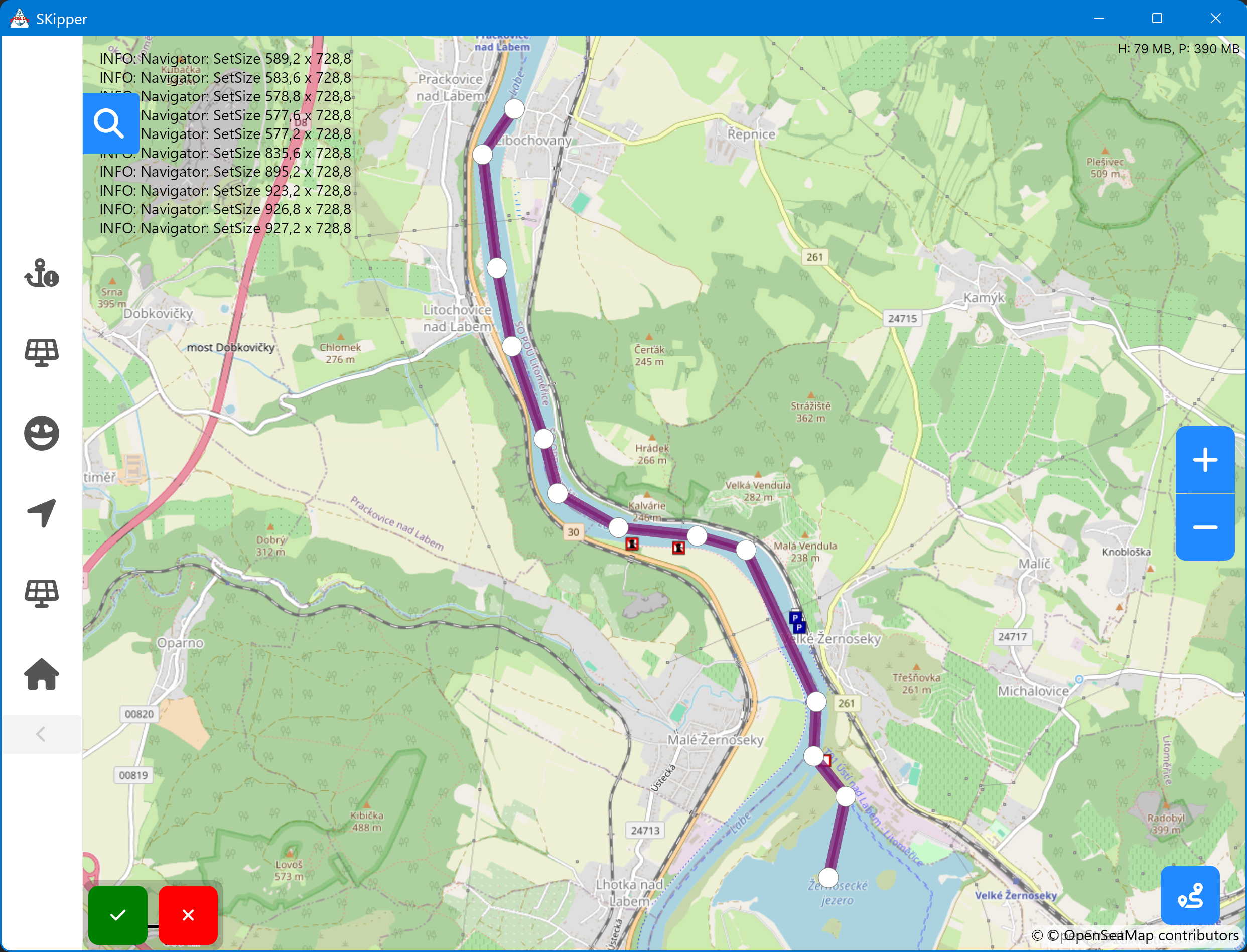Click the right red harbor marker on the river
This screenshot has width=1247, height=952.
click(x=678, y=548)
